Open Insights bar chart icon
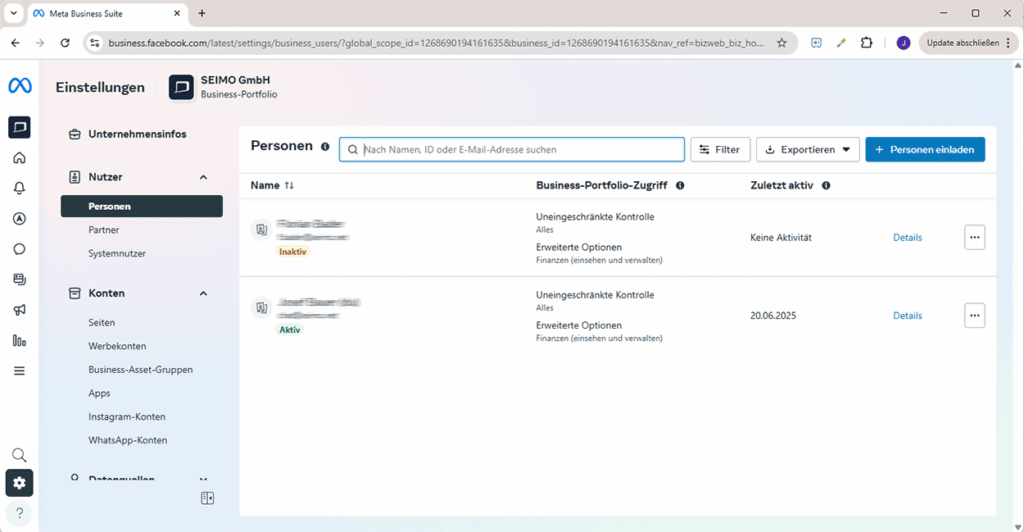 pos(20,341)
